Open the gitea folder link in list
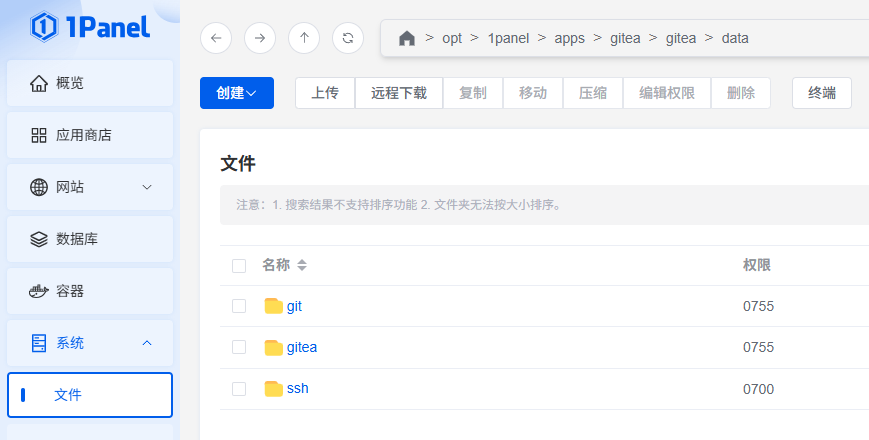 302,347
